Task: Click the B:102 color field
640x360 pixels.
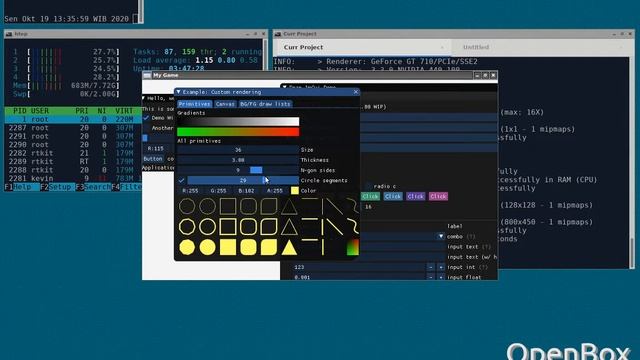Action: [x=247, y=191]
